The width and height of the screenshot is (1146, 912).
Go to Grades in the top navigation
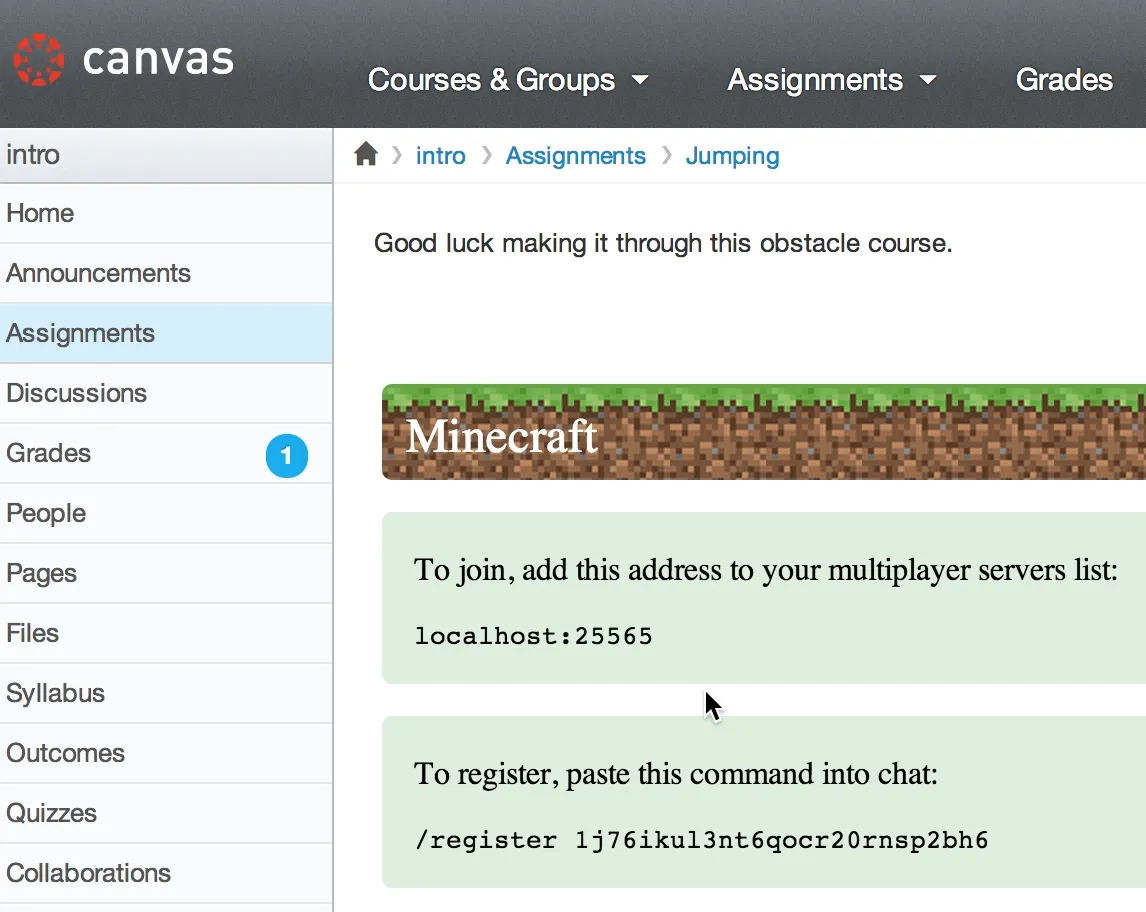[1064, 80]
